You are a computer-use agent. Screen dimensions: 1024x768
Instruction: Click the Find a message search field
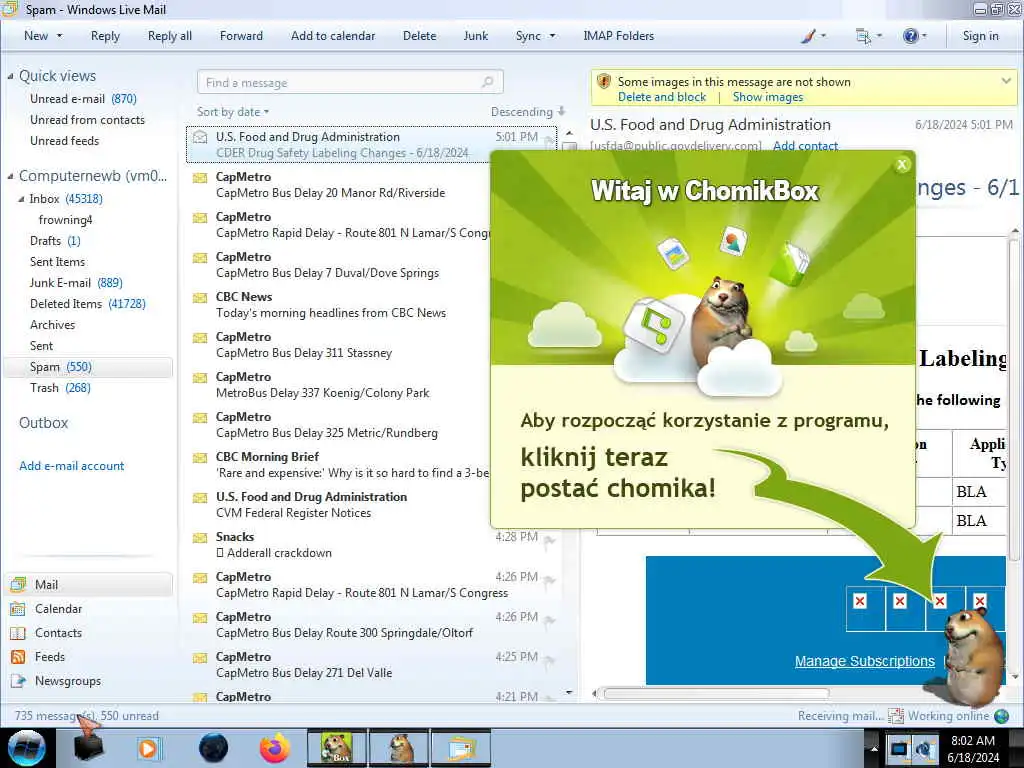click(x=349, y=82)
